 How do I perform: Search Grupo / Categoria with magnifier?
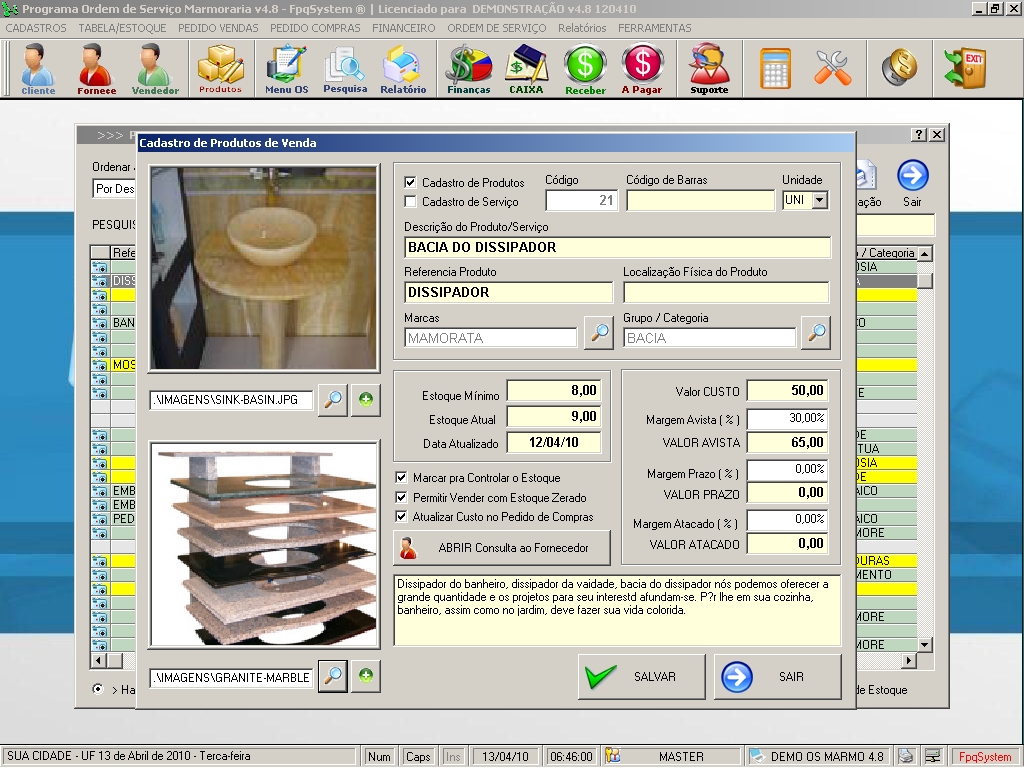coord(816,334)
